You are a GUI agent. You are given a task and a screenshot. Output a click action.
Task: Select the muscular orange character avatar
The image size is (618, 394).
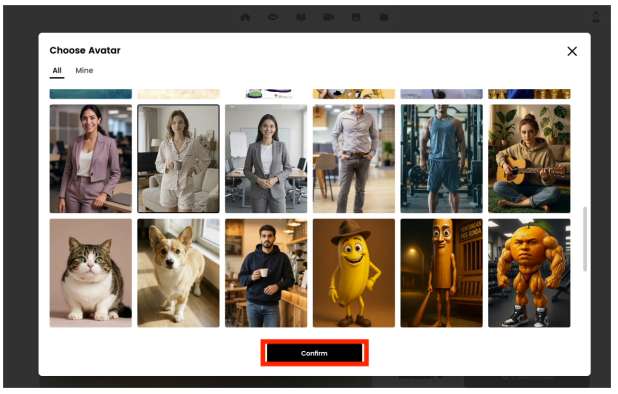click(x=529, y=273)
